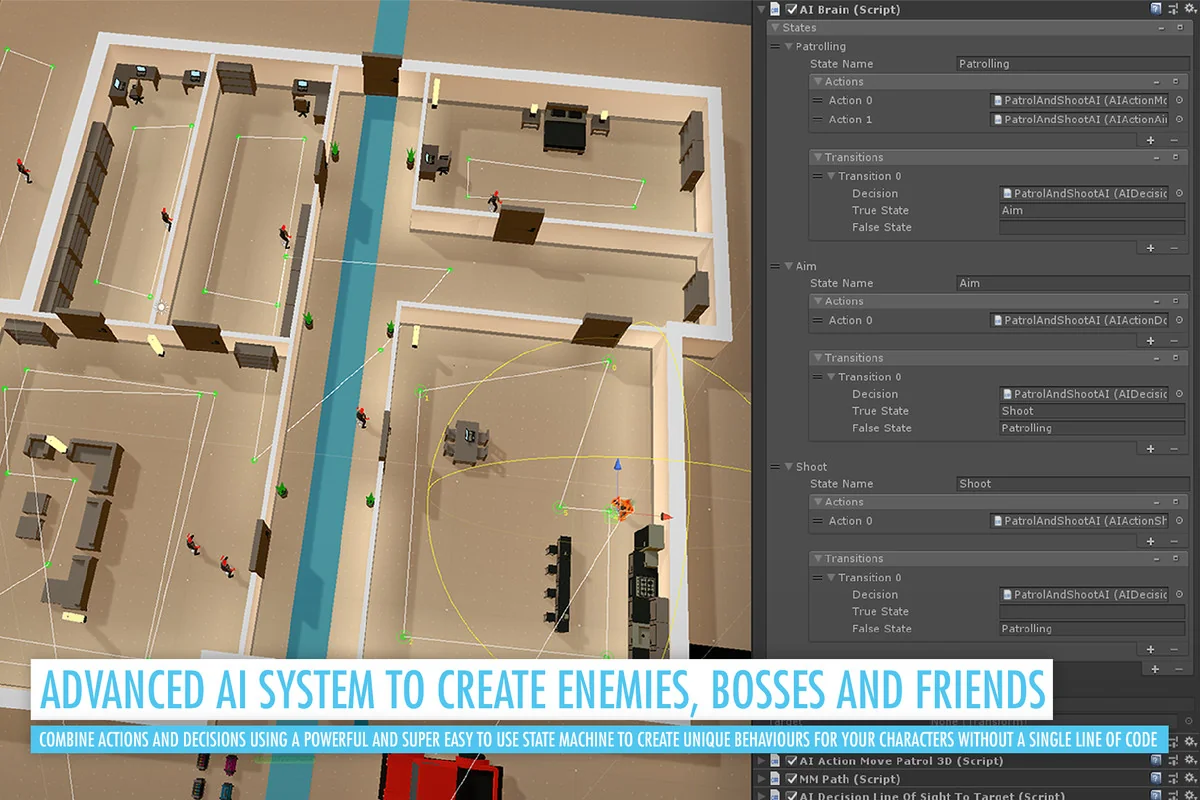Click the AI Brain script file icon
Viewport: 1200px width, 800px height.
pyautogui.click(x=775, y=9)
